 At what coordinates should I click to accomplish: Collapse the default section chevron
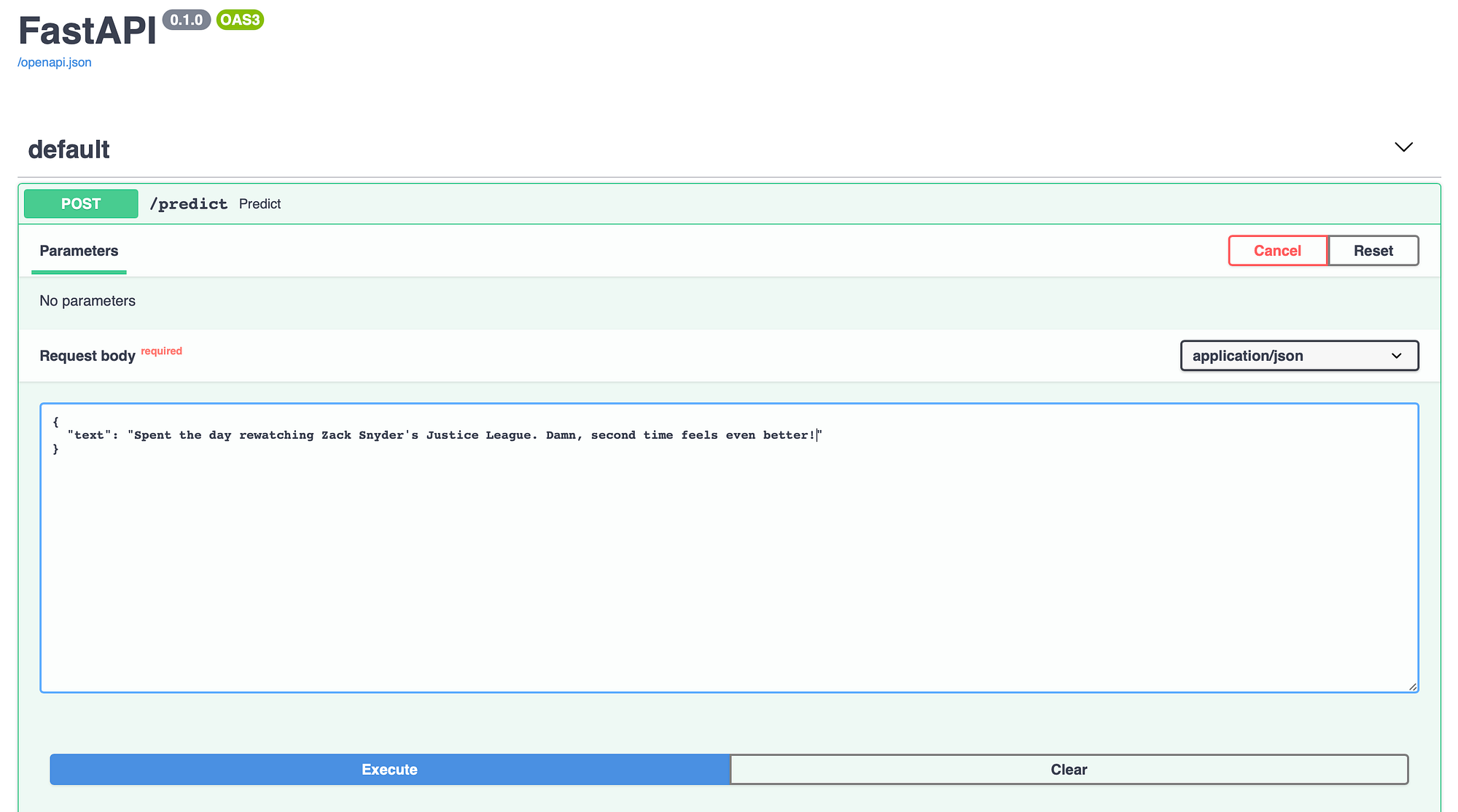coord(1403,147)
